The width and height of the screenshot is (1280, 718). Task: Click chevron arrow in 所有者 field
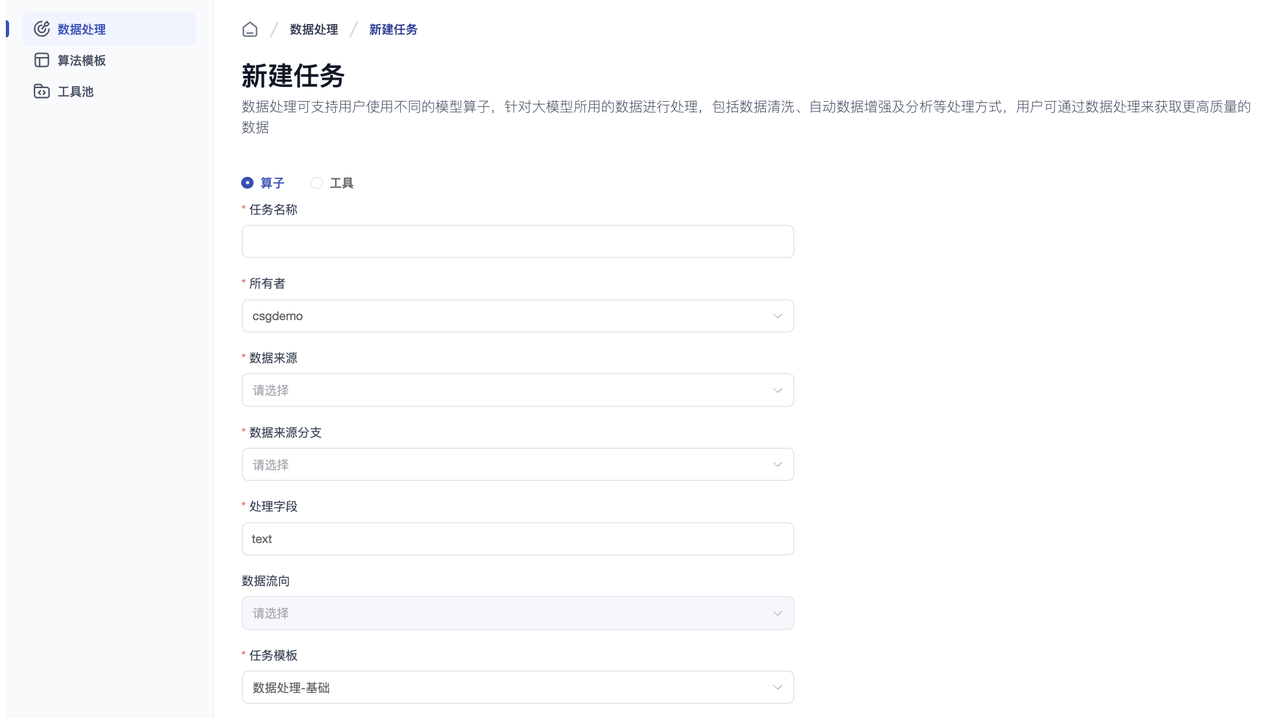[777, 316]
